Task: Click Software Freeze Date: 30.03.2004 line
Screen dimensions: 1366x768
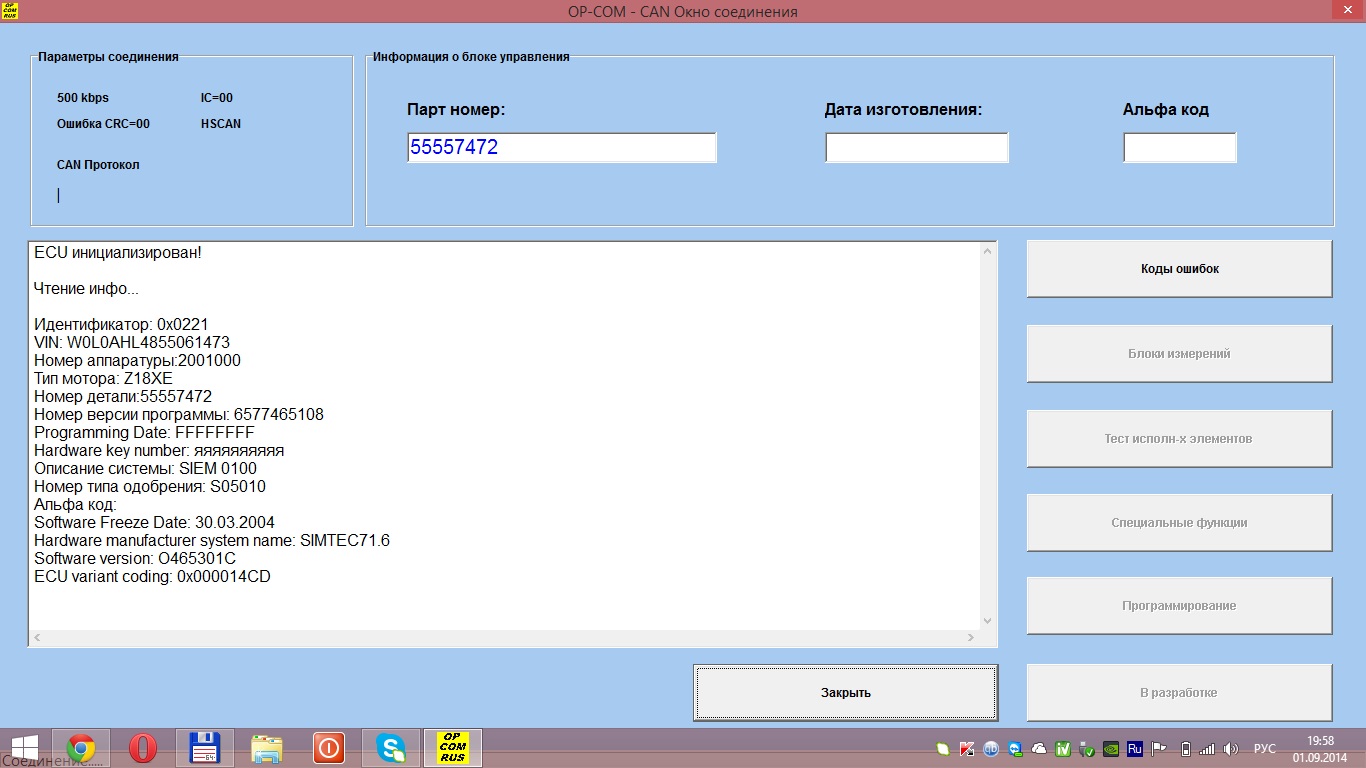Action: click(x=154, y=522)
